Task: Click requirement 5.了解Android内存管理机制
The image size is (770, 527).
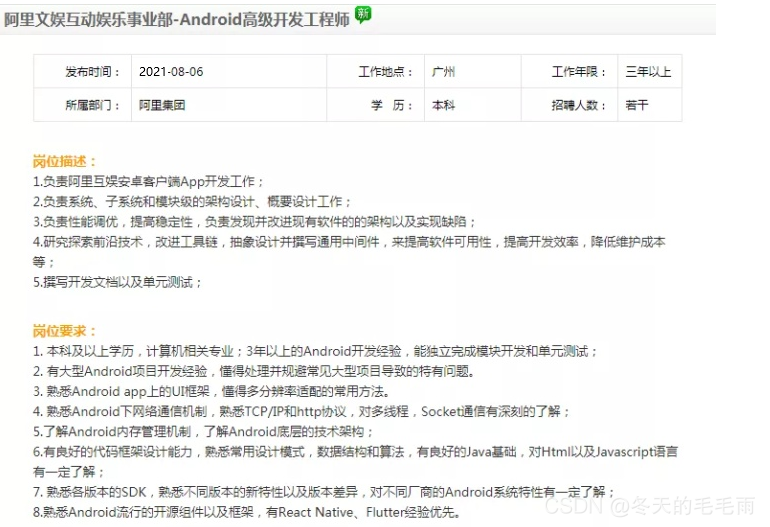Action: (203, 432)
